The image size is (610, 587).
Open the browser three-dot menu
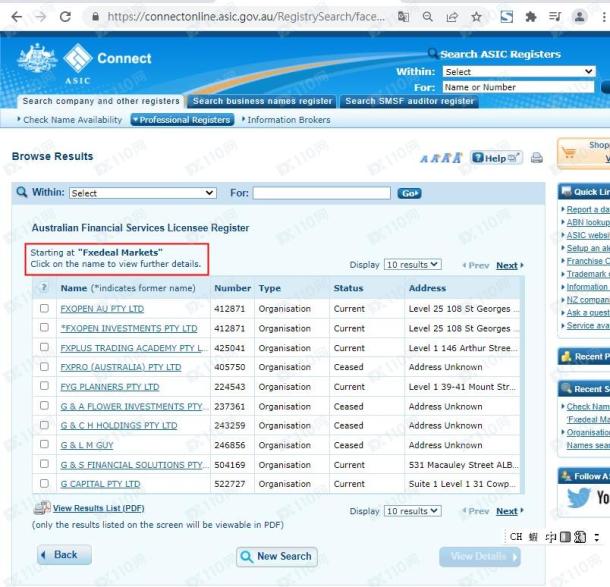coord(603,17)
